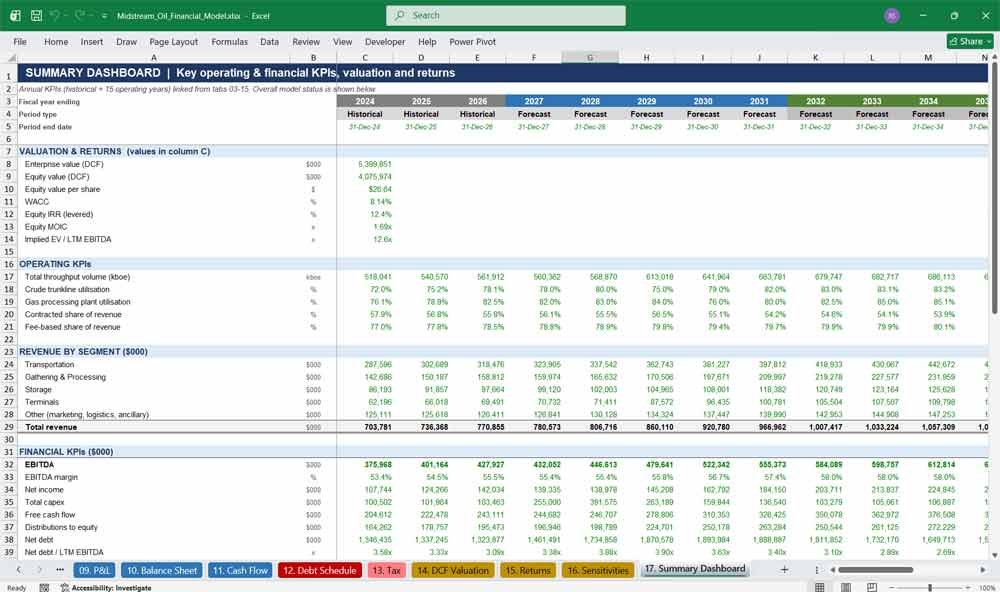The image size is (1000, 592).
Task: Show hidden sheet tabs via ellipsis
Action: [x=60, y=570]
